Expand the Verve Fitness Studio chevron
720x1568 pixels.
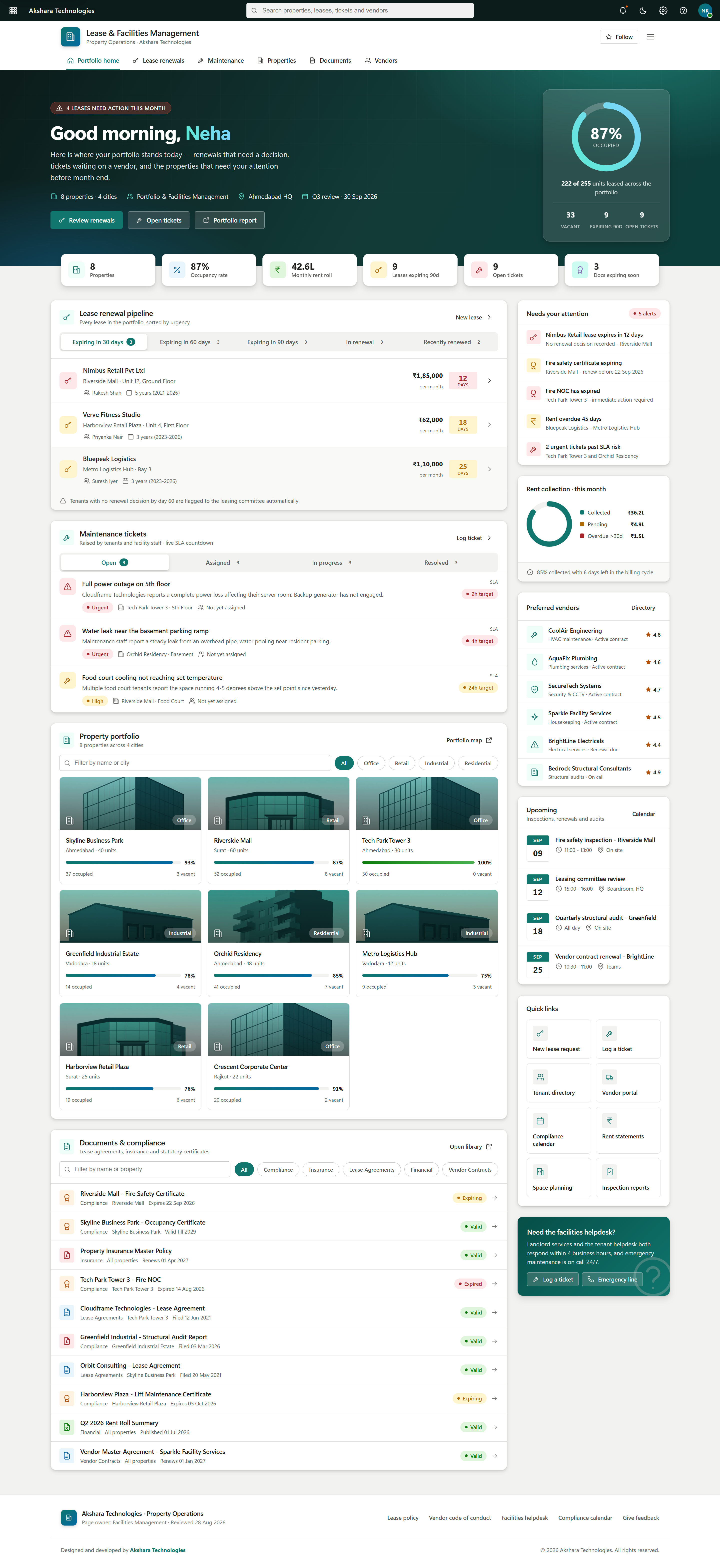pos(489,425)
